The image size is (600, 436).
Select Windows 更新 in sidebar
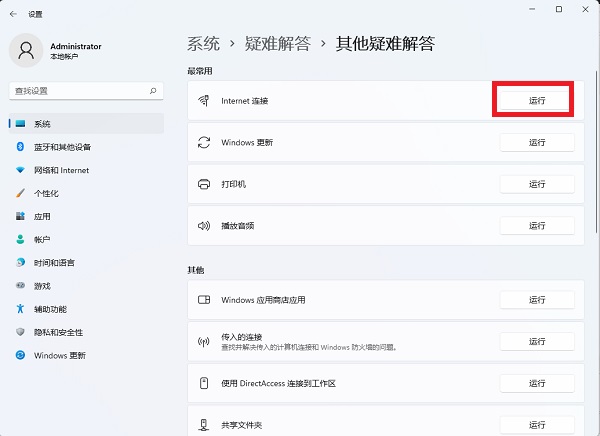coord(60,355)
